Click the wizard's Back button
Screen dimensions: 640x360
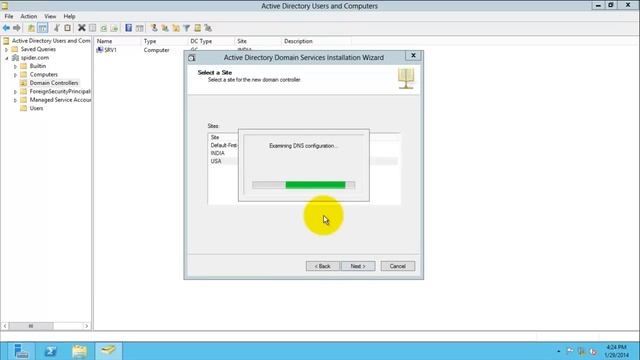click(x=322, y=266)
